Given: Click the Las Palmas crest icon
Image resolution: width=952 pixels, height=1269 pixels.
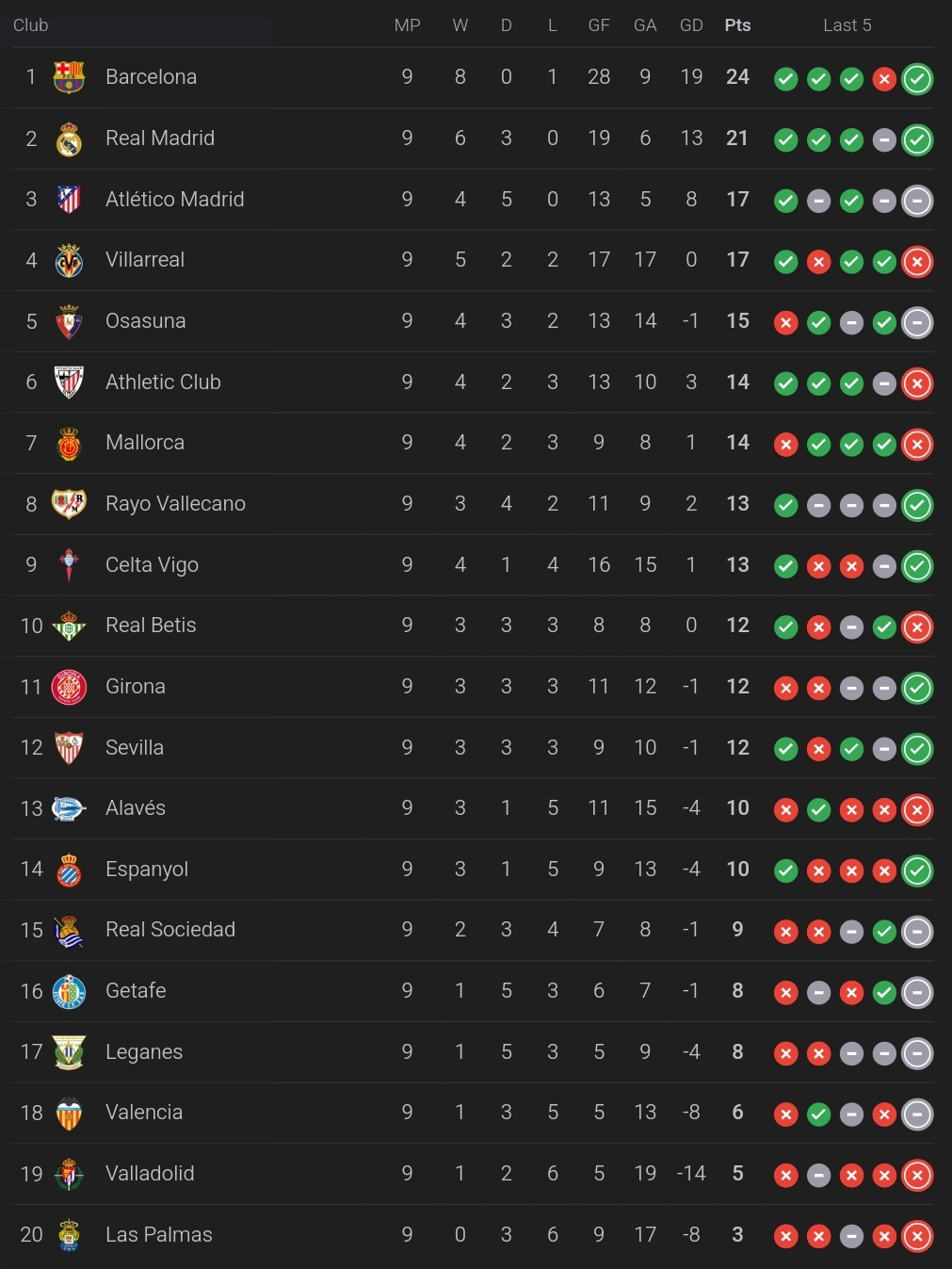Looking at the screenshot, I should [69, 1235].
